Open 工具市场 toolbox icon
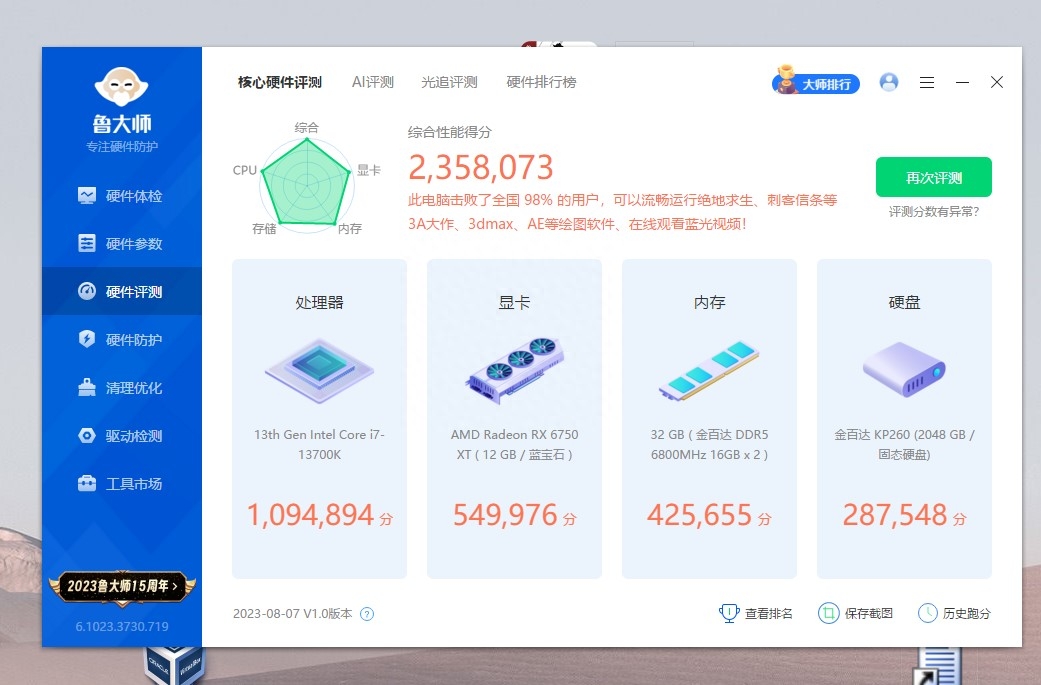Image resolution: width=1041 pixels, height=685 pixels. (87, 483)
